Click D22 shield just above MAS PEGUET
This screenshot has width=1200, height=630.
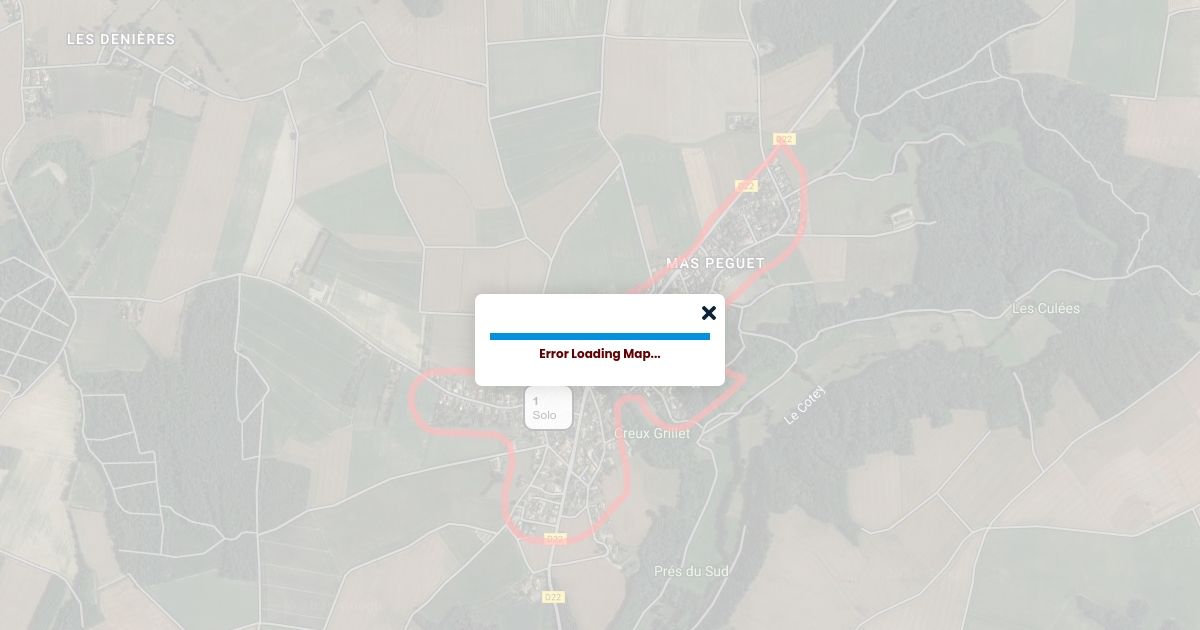coord(746,186)
